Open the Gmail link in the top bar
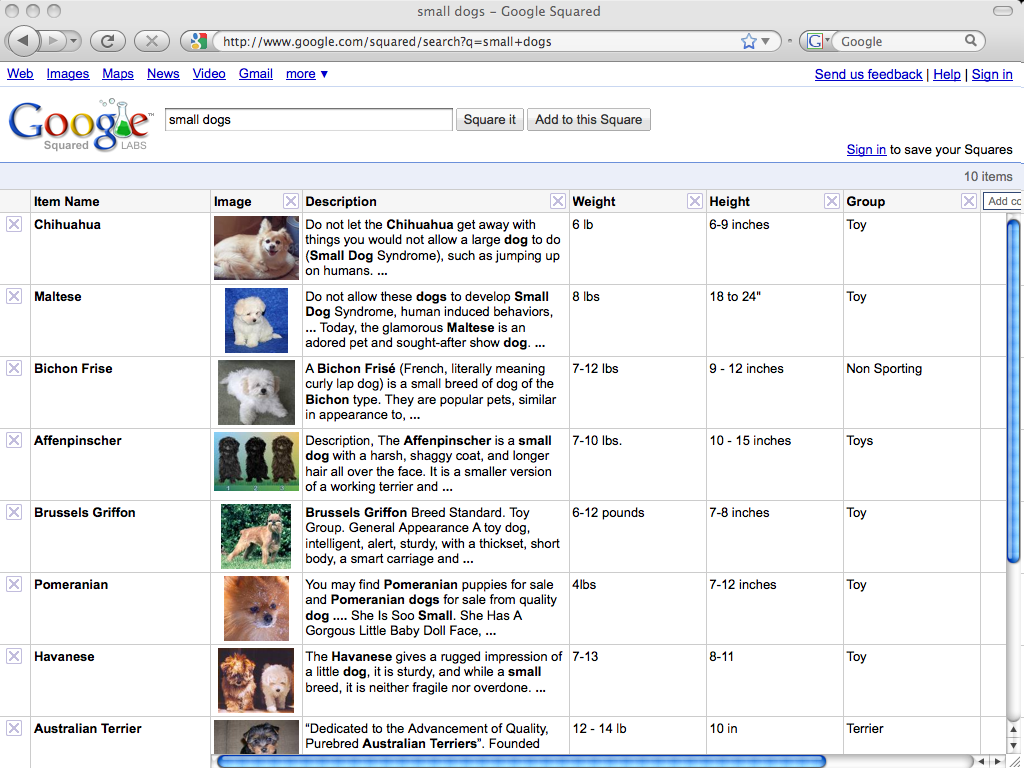Screen dimensions: 1024x768 pos(255,74)
